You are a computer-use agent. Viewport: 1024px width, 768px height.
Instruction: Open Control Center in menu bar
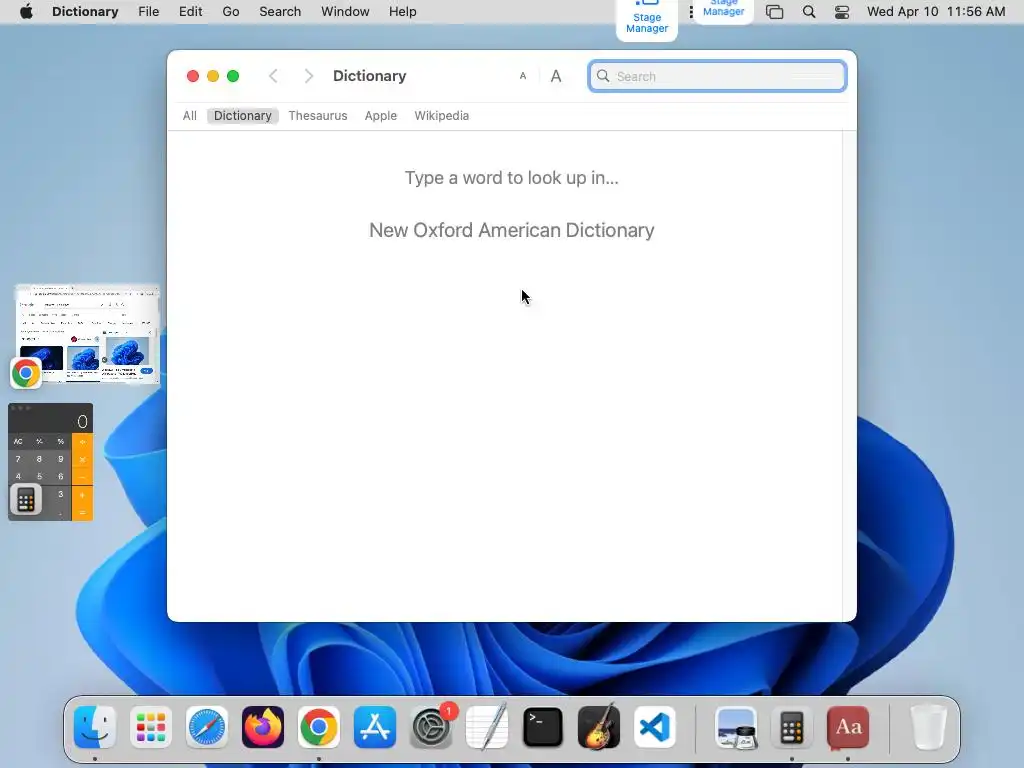tap(842, 12)
